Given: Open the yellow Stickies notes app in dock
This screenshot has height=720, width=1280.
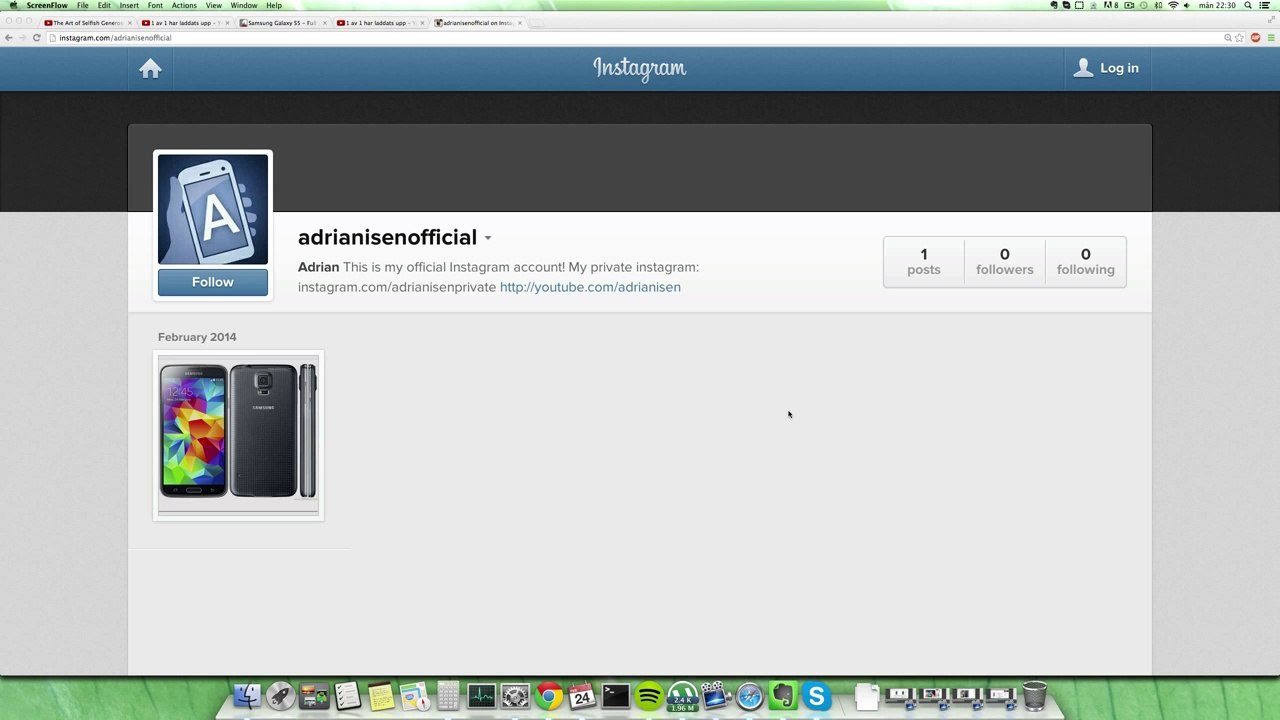Looking at the screenshot, I should click(381, 696).
